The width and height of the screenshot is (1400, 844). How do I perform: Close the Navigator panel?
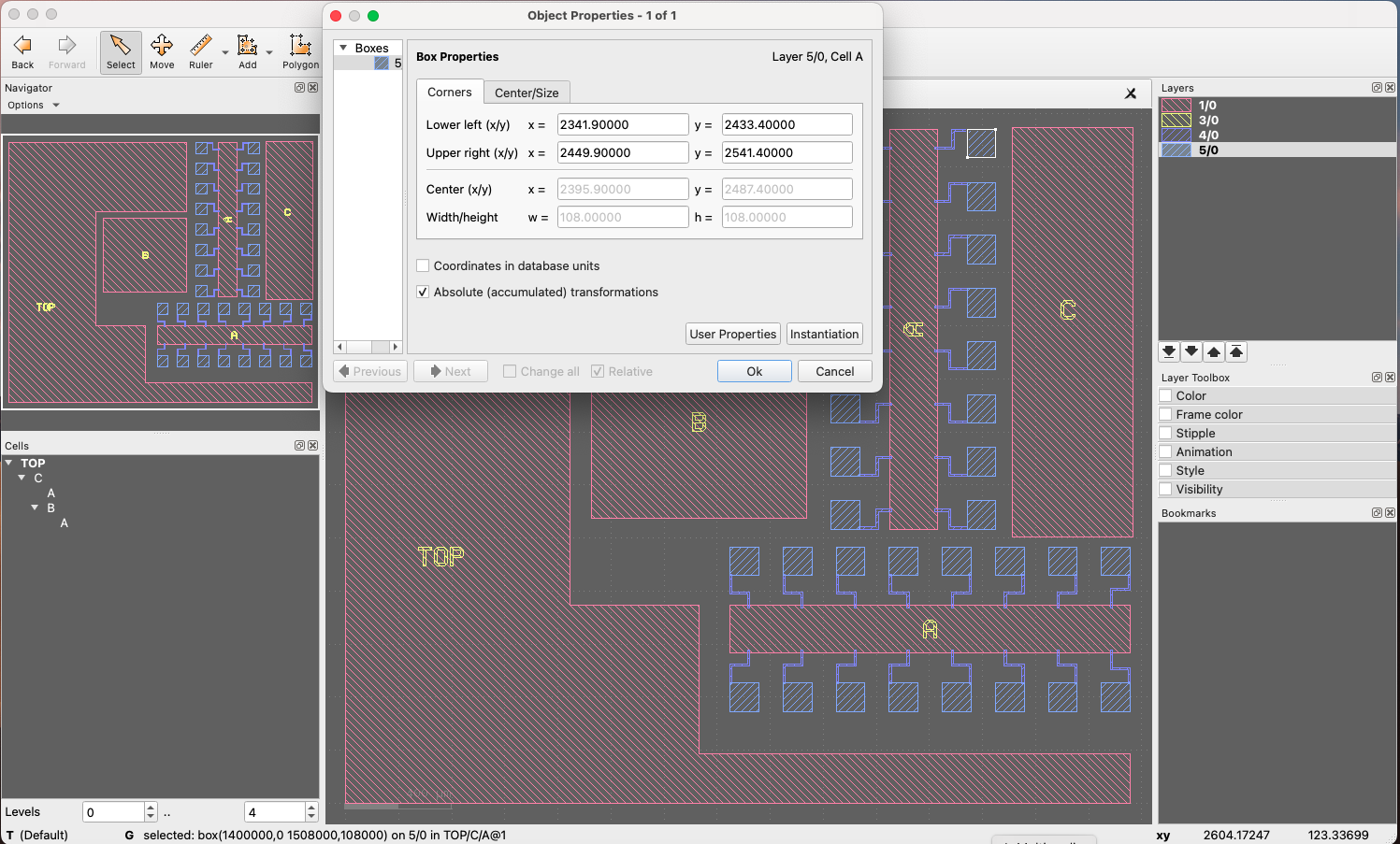313,88
